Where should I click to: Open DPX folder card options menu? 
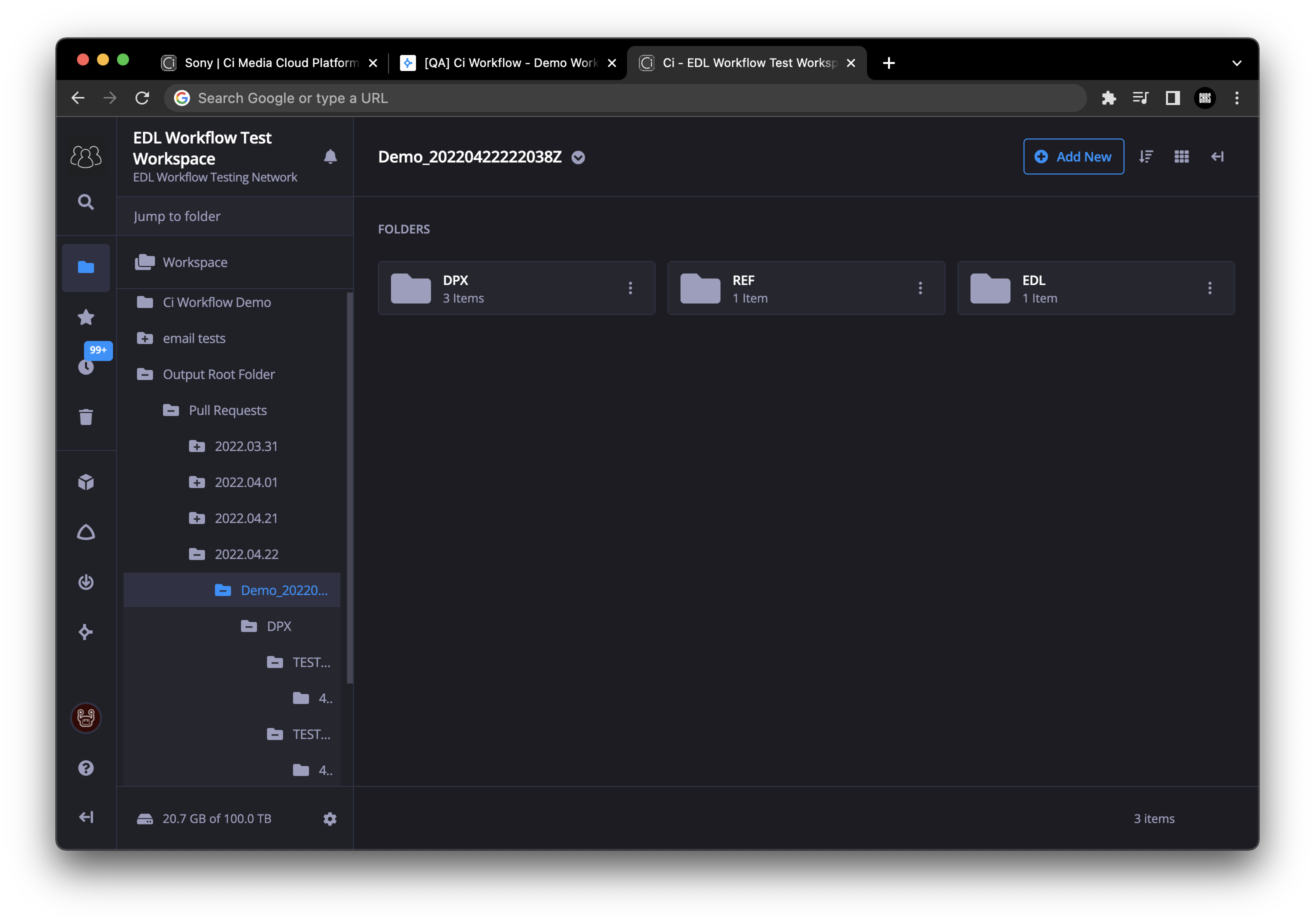(x=630, y=288)
